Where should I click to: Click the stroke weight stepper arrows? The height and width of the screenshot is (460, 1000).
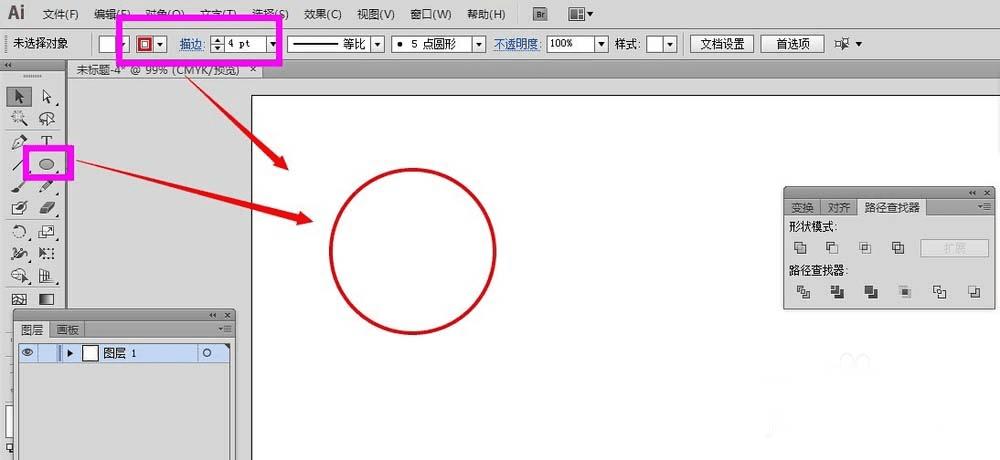217,44
